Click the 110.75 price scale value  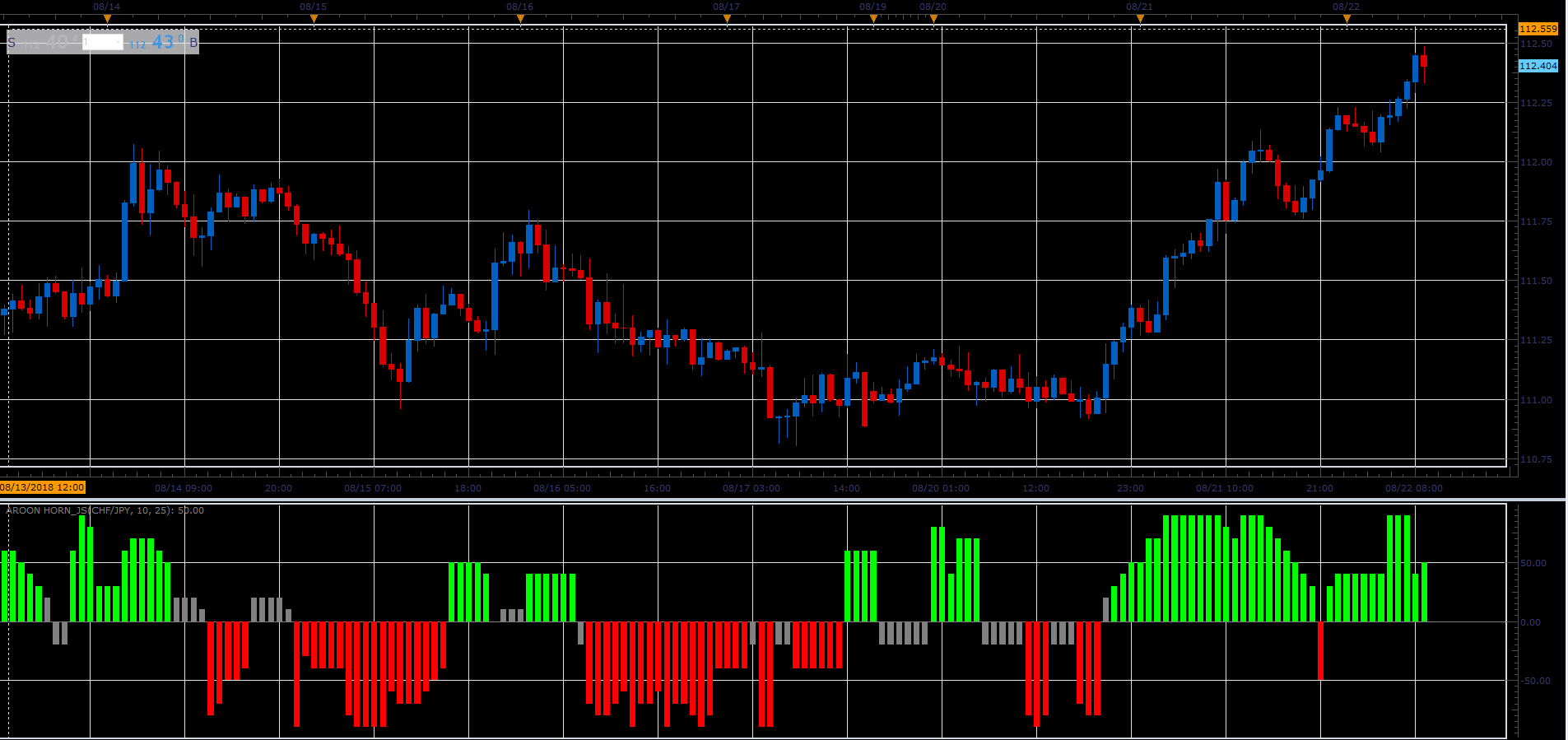click(1536, 459)
